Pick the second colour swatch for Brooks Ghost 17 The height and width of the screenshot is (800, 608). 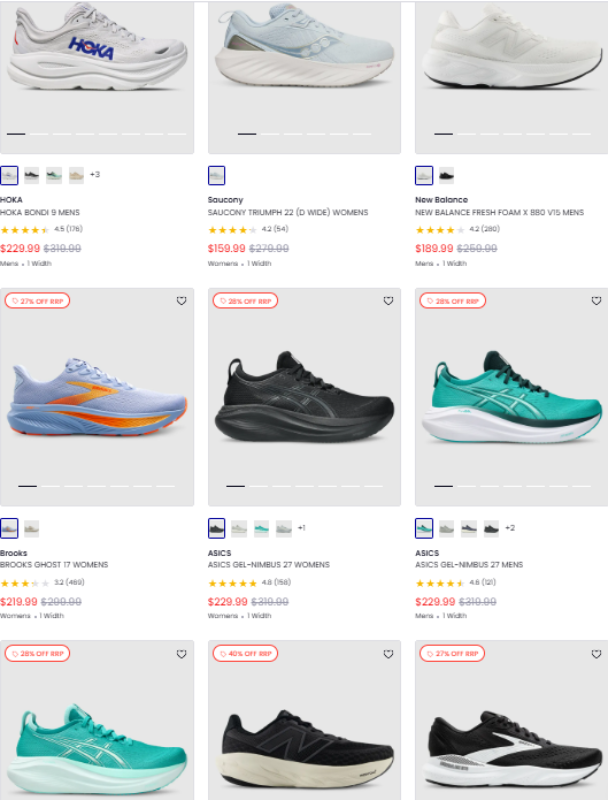(x=32, y=528)
